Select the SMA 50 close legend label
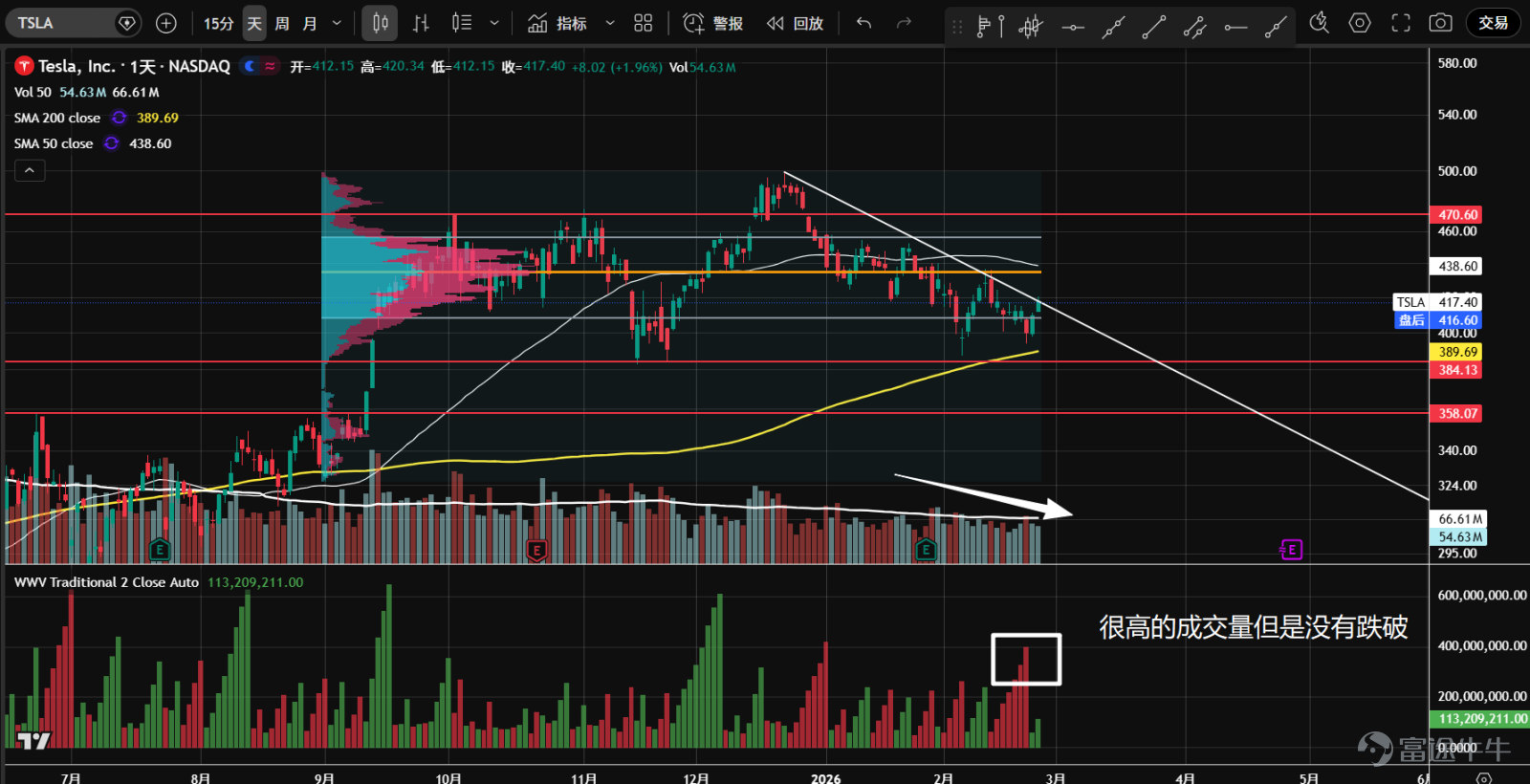 [54, 143]
